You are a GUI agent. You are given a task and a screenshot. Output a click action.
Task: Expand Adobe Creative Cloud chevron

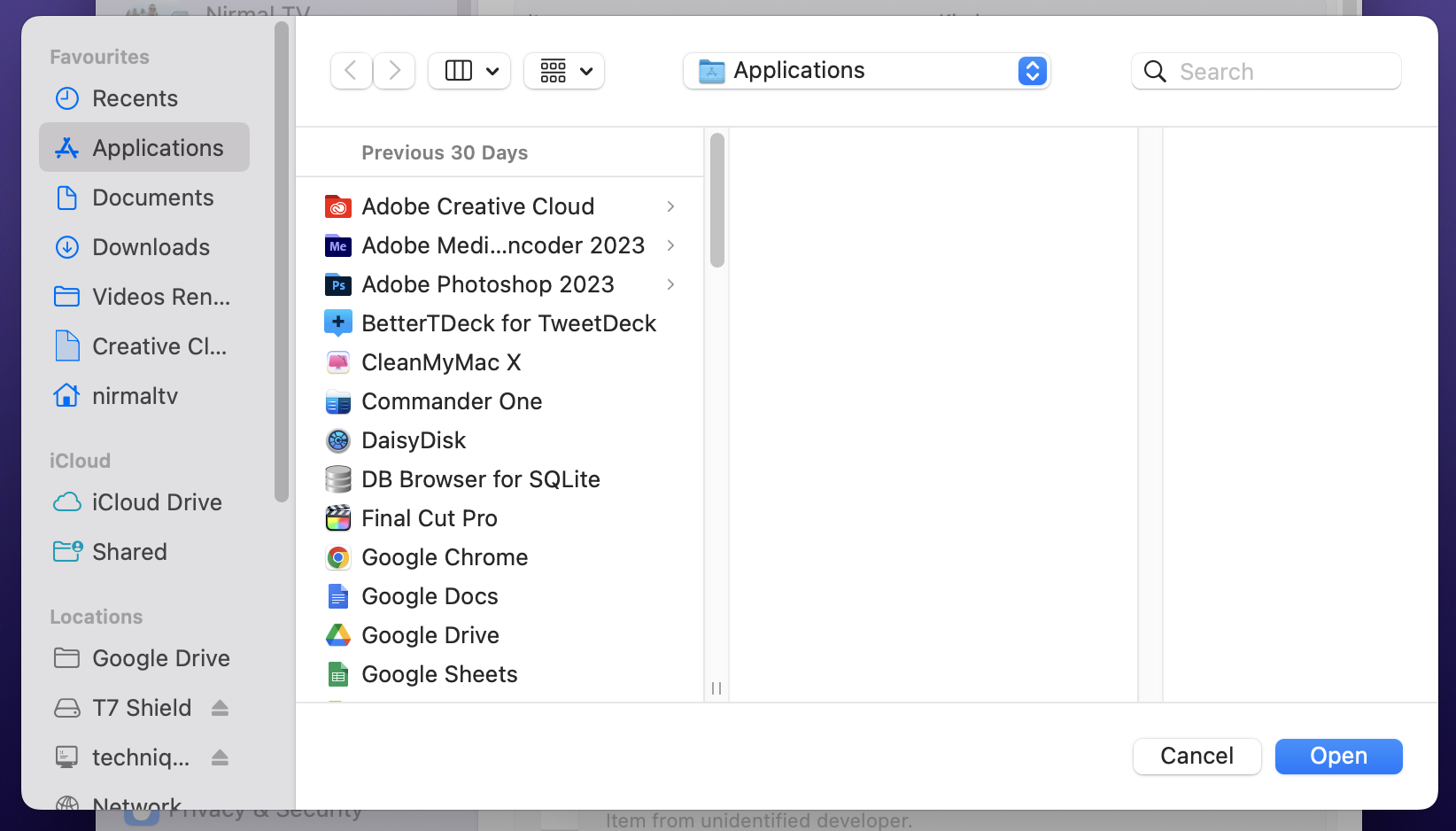670,206
